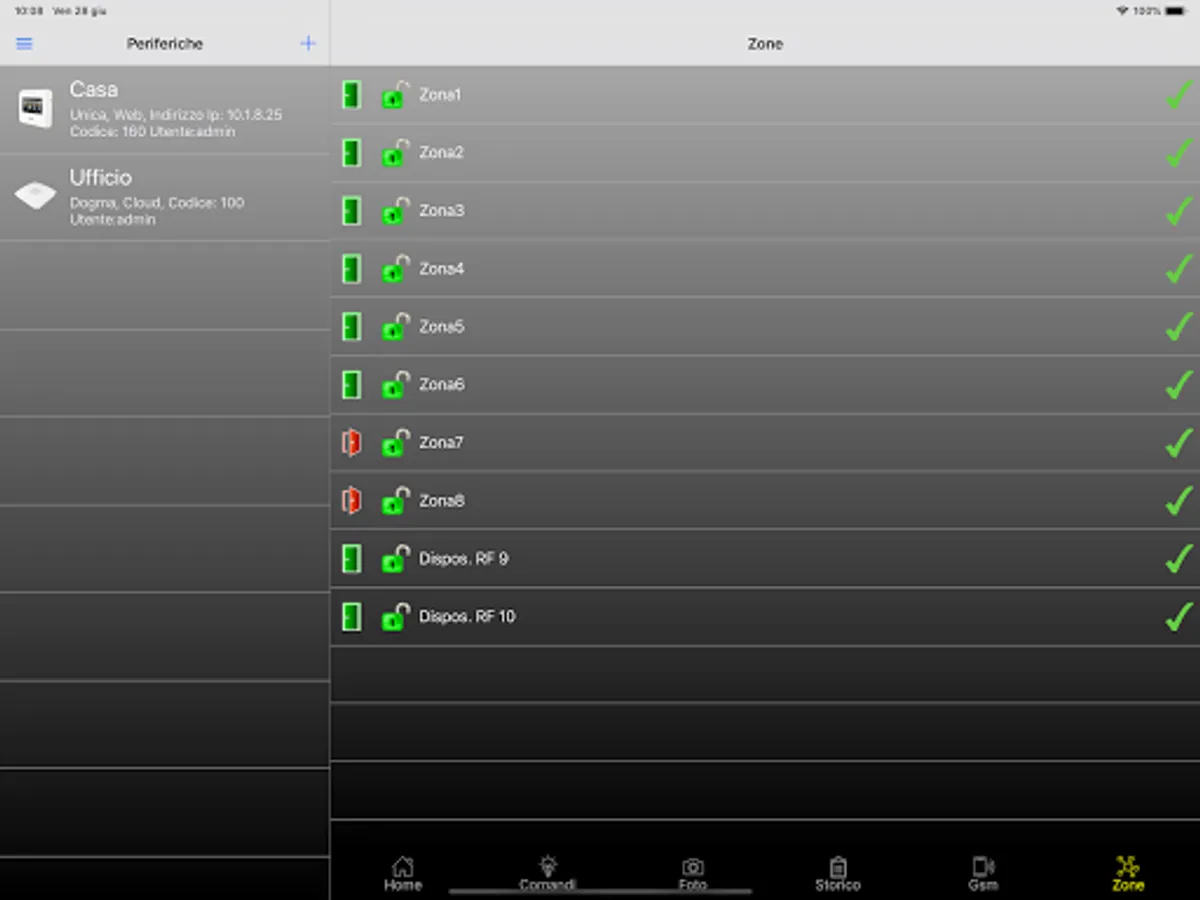The image size is (1200, 900).
Task: Click the red open door icon for Zona8
Action: pyautogui.click(x=351, y=501)
